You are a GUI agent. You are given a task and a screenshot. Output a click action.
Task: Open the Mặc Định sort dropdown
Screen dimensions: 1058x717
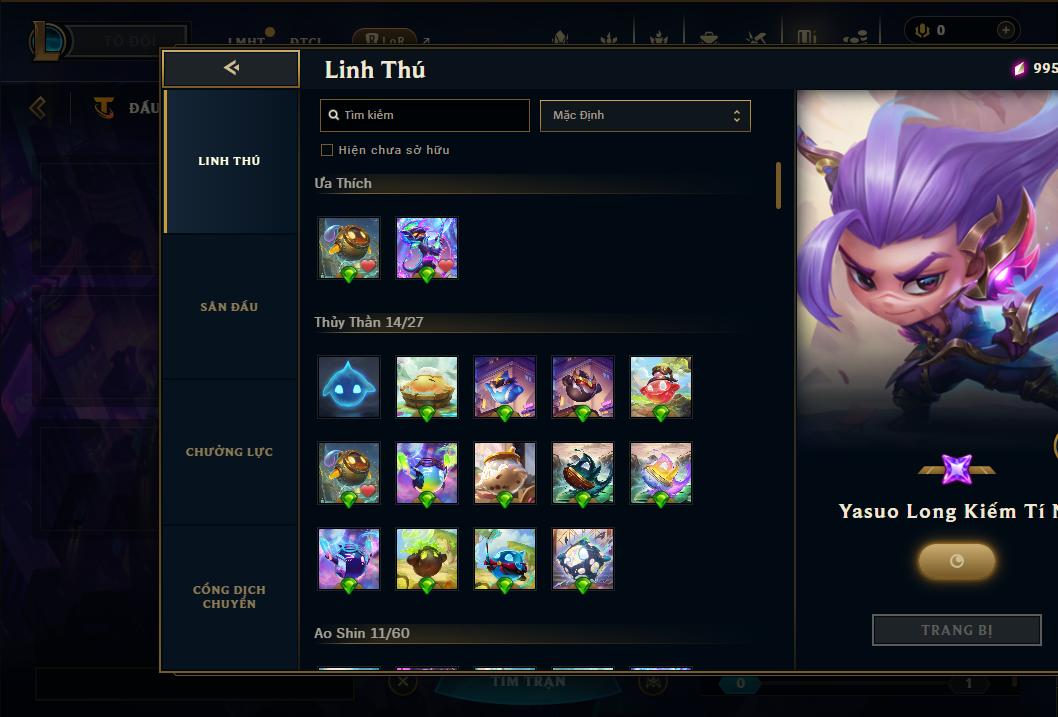(x=645, y=115)
